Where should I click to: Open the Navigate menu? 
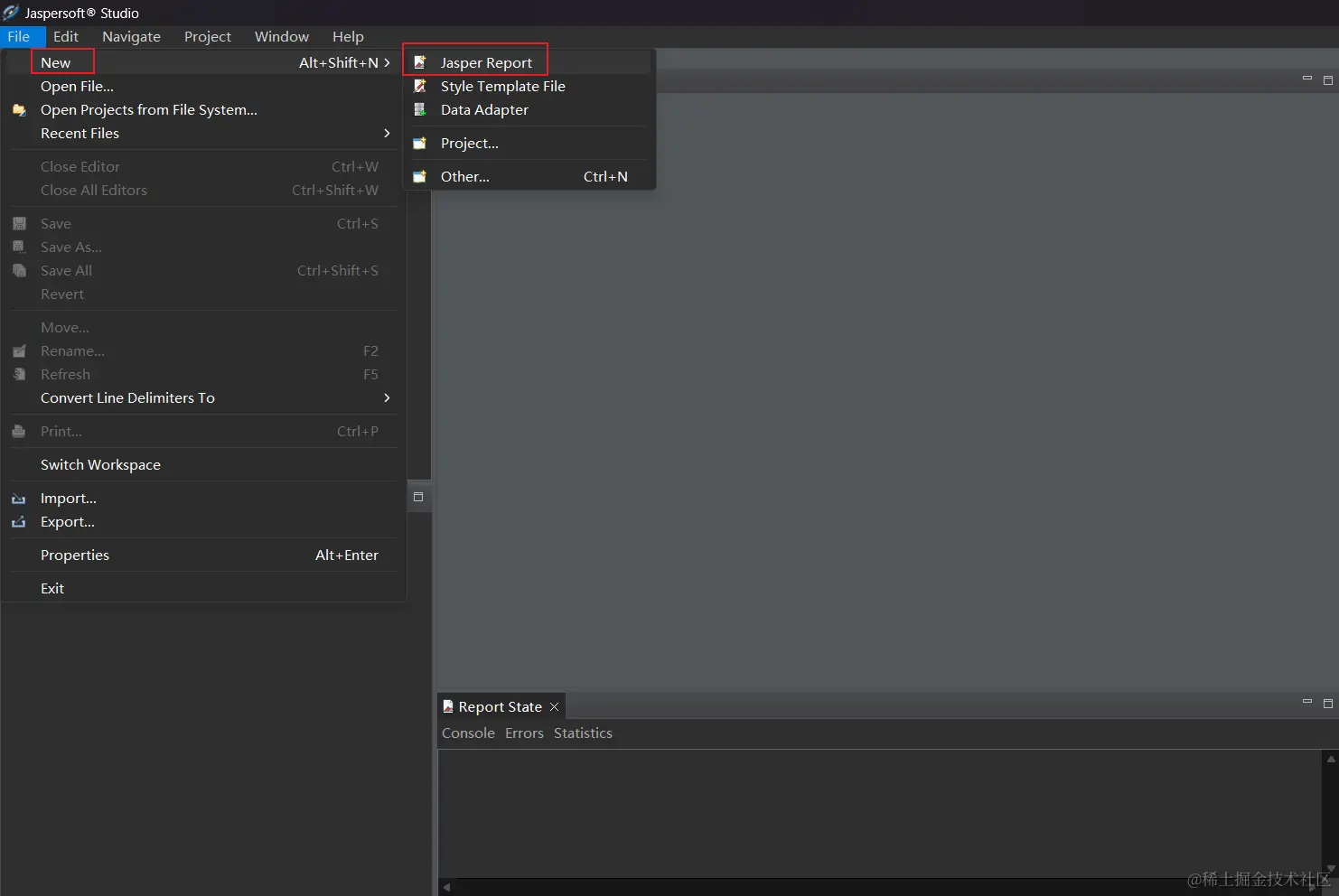pos(131,36)
